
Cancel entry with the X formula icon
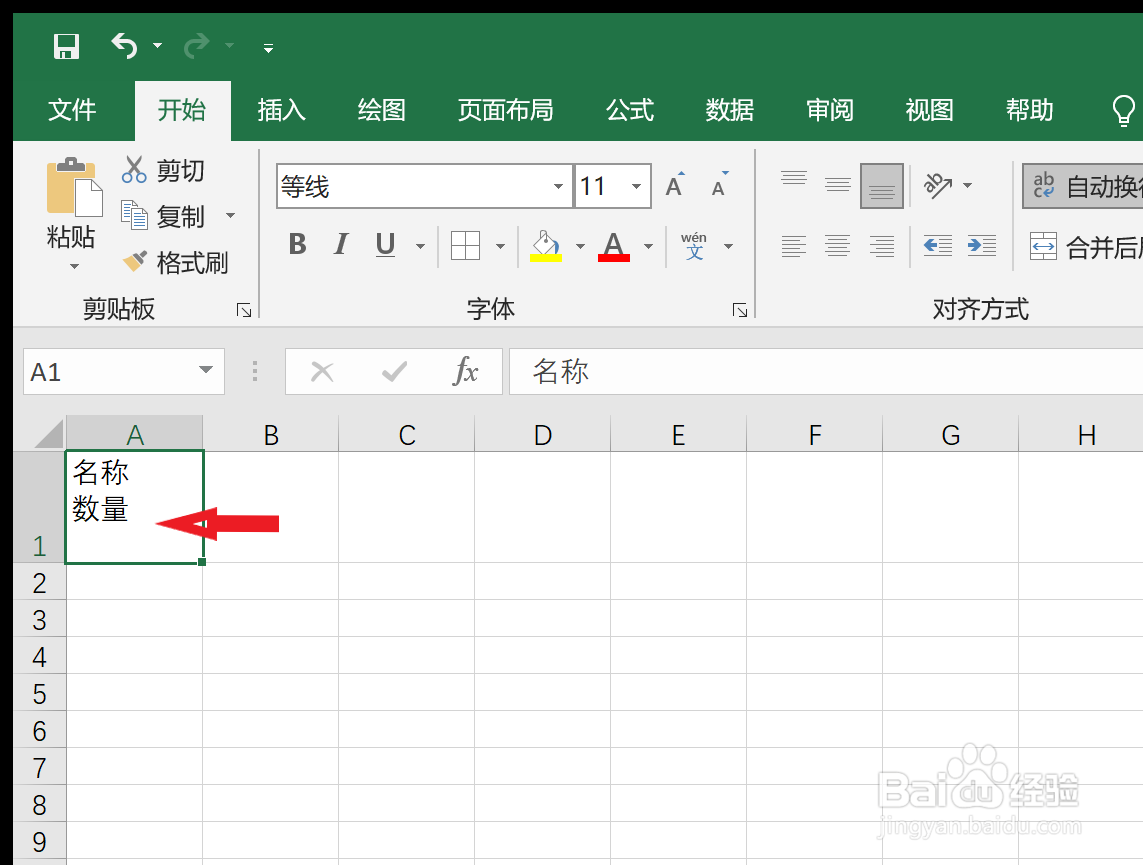321,372
